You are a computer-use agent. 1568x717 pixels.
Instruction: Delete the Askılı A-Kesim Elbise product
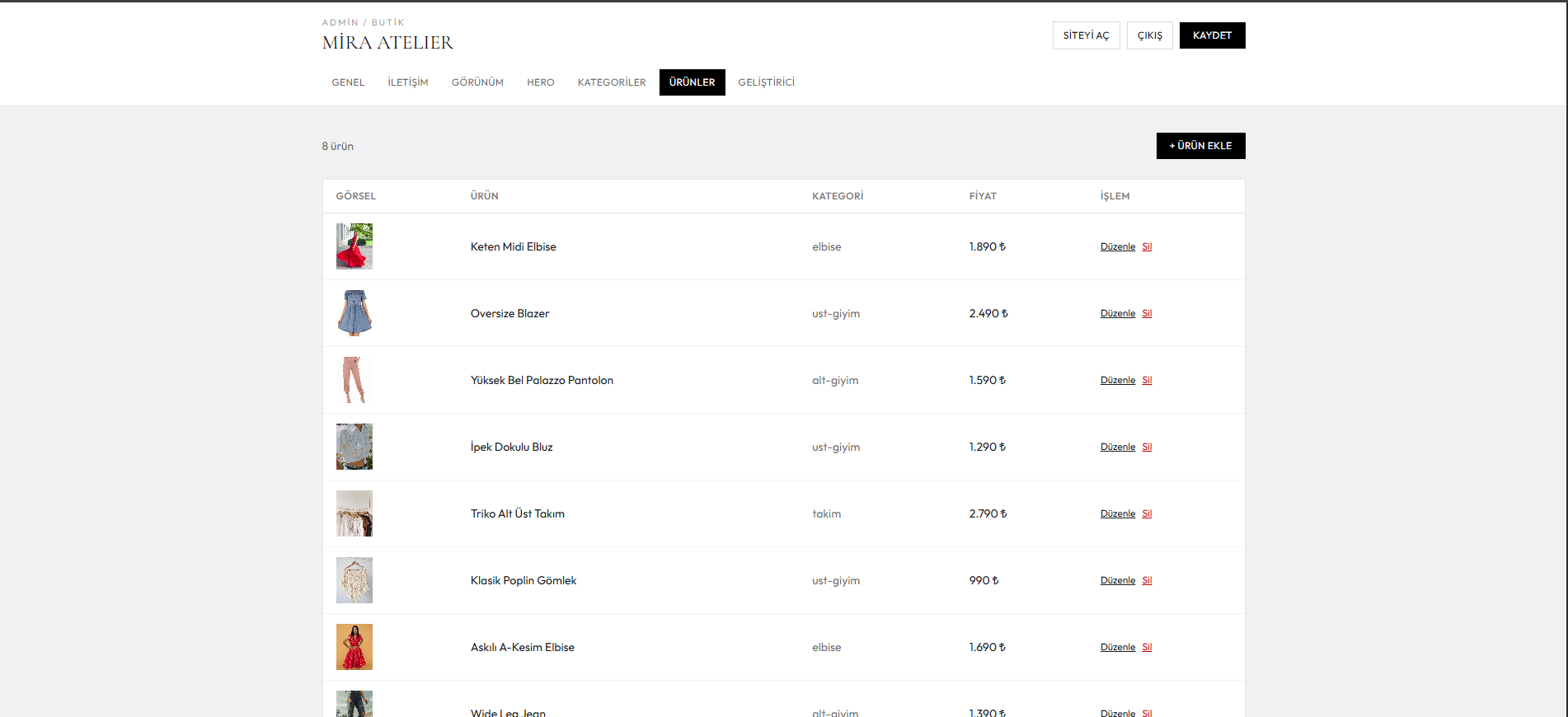[x=1147, y=647]
